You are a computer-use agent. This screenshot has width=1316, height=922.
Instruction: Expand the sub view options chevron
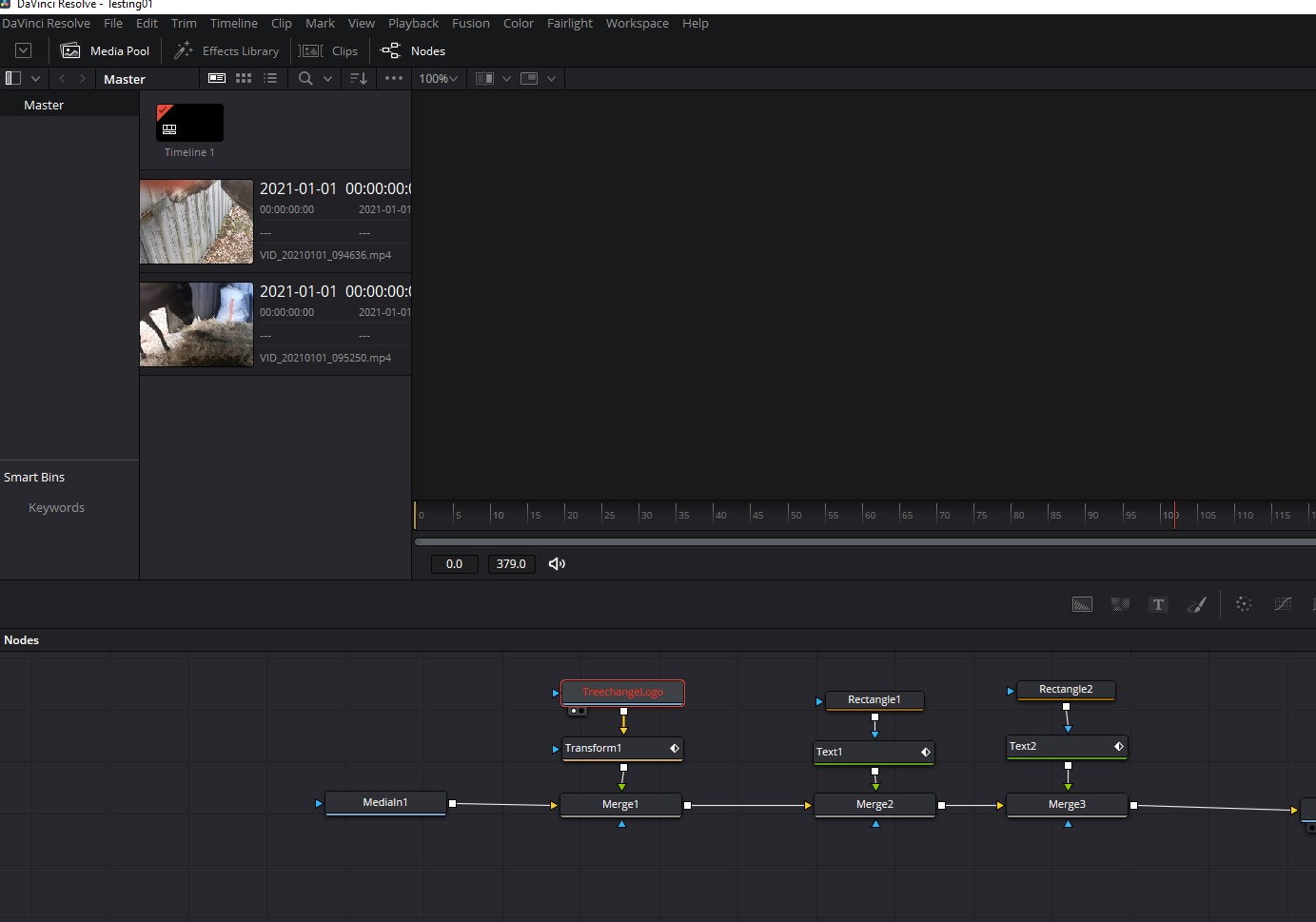click(x=551, y=79)
